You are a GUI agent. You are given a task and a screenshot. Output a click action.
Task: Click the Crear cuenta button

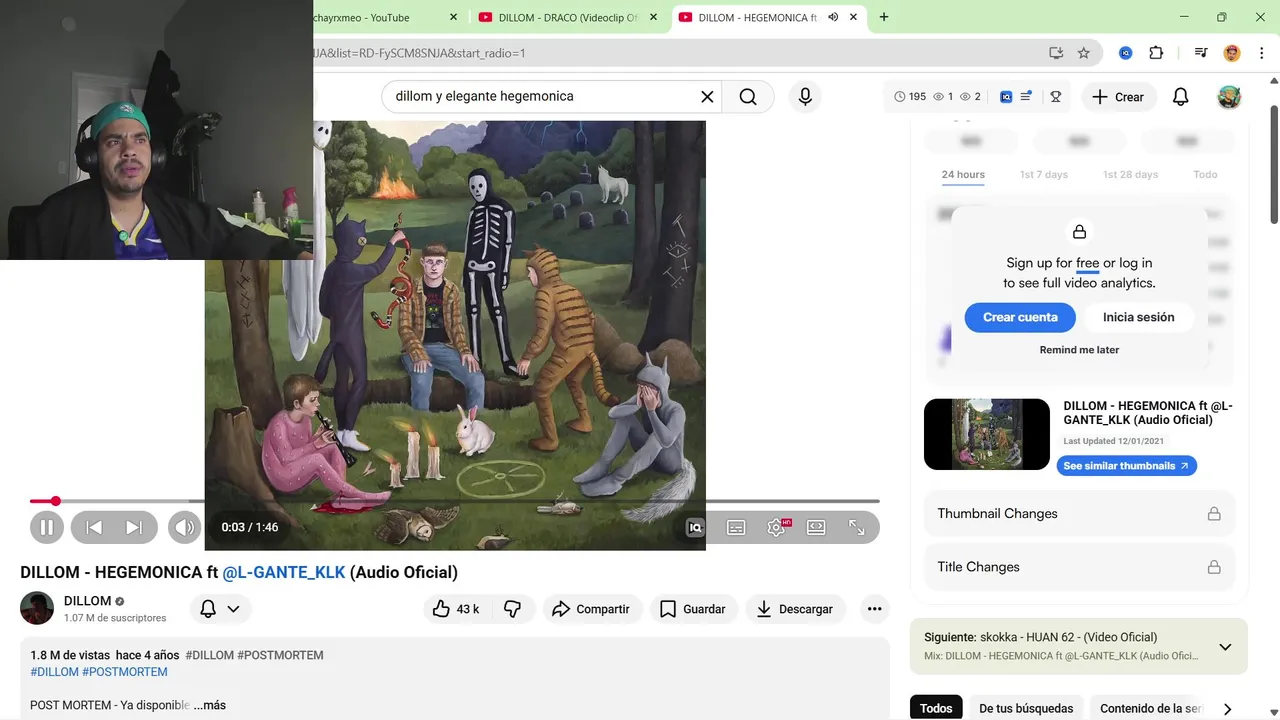[1020, 317]
